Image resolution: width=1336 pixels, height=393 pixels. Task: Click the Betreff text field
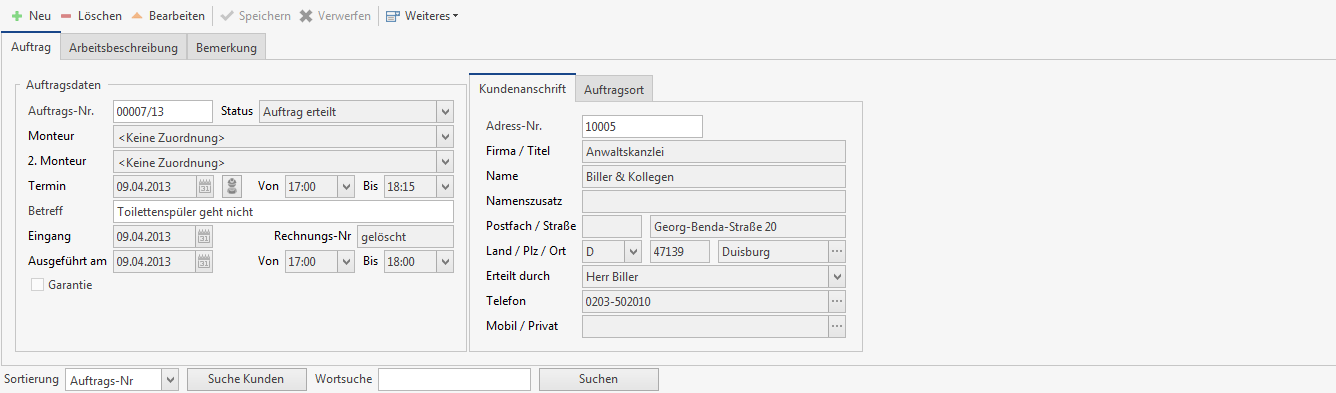click(284, 211)
